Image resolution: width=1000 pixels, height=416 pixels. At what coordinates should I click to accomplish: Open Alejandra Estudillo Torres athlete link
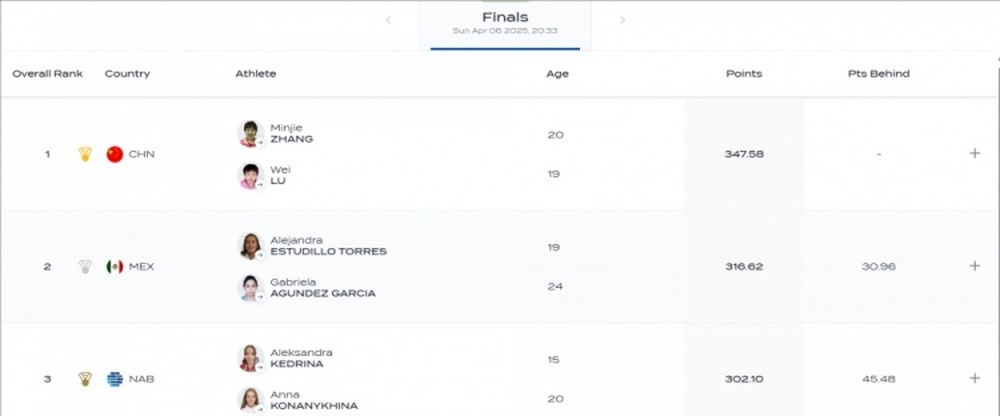pos(328,246)
